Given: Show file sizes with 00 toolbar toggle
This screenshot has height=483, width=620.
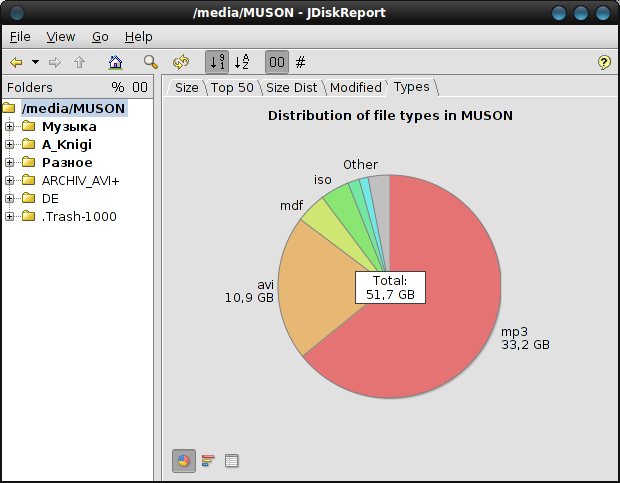Looking at the screenshot, I should click(276, 62).
